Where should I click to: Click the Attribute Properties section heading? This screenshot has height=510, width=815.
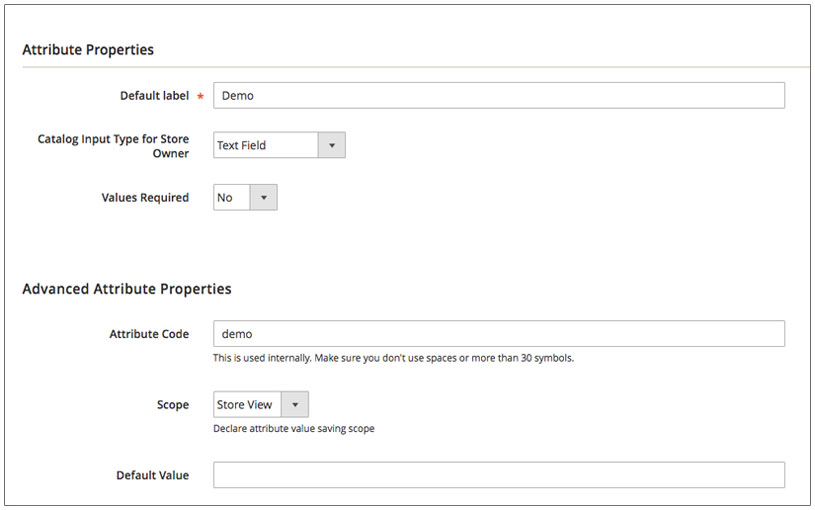(88, 49)
